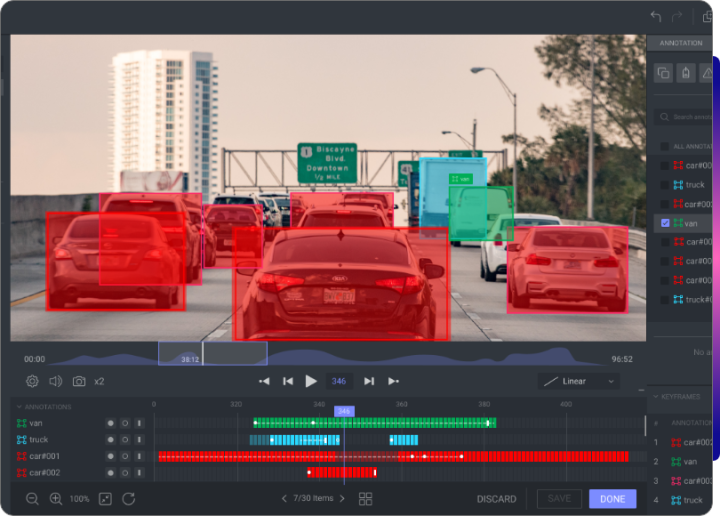Click the car#002 vertical-bar button in timeline

pyautogui.click(x=139, y=473)
